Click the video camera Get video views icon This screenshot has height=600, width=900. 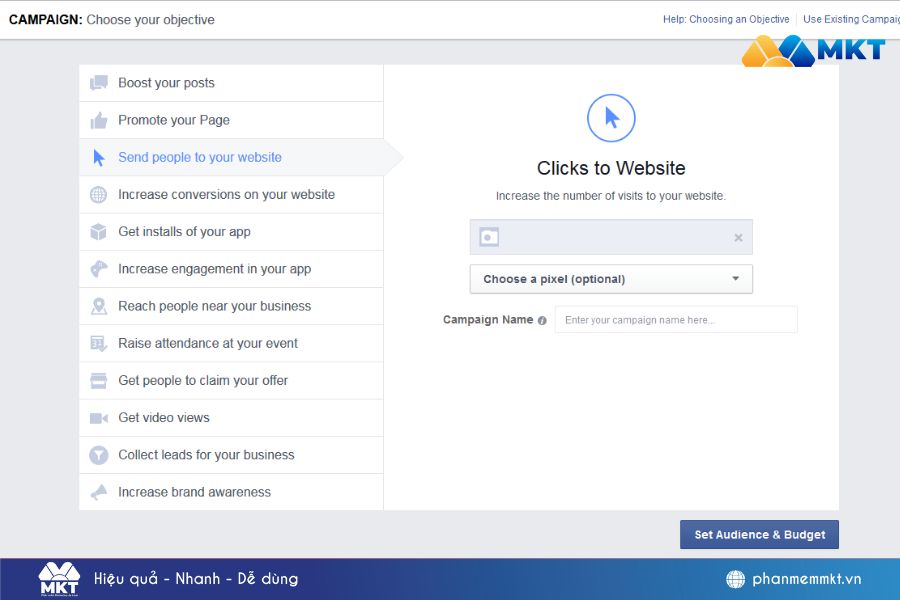click(98, 418)
